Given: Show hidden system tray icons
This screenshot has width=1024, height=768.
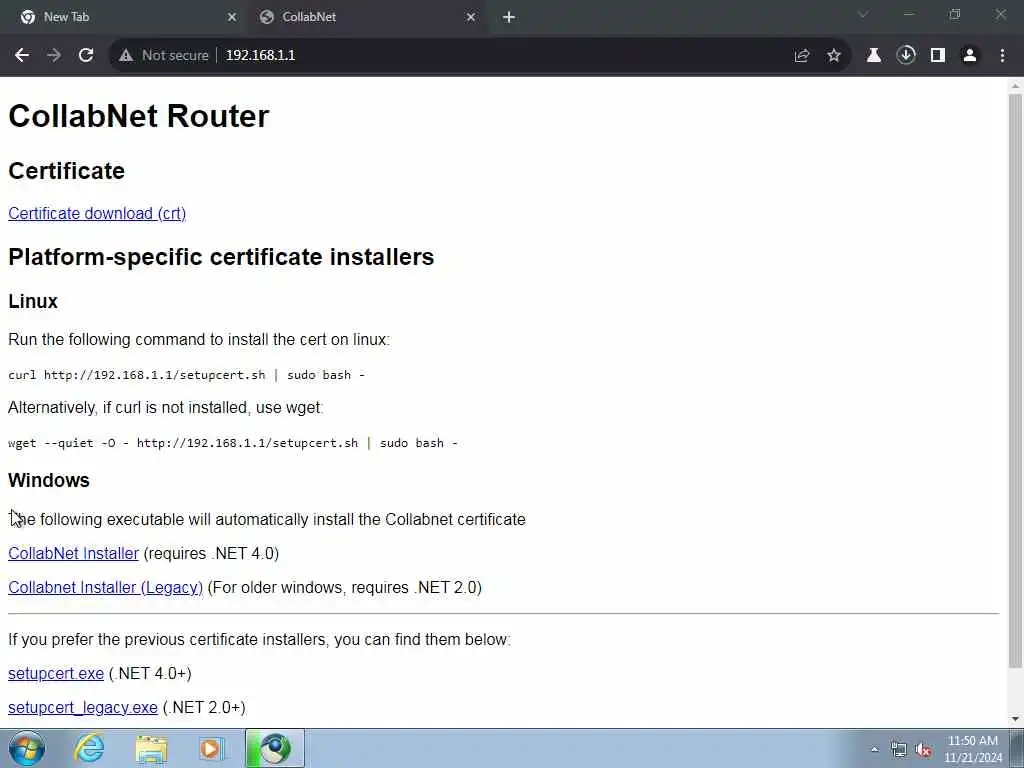Looking at the screenshot, I should click(x=874, y=749).
